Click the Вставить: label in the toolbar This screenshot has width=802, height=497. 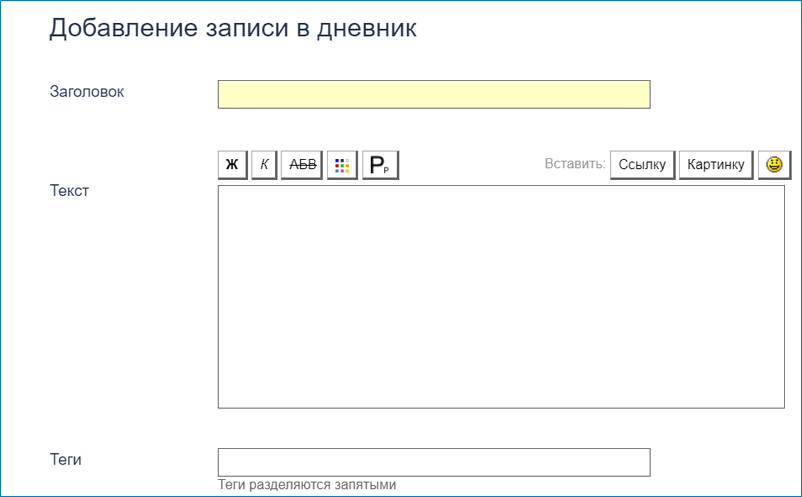point(575,165)
